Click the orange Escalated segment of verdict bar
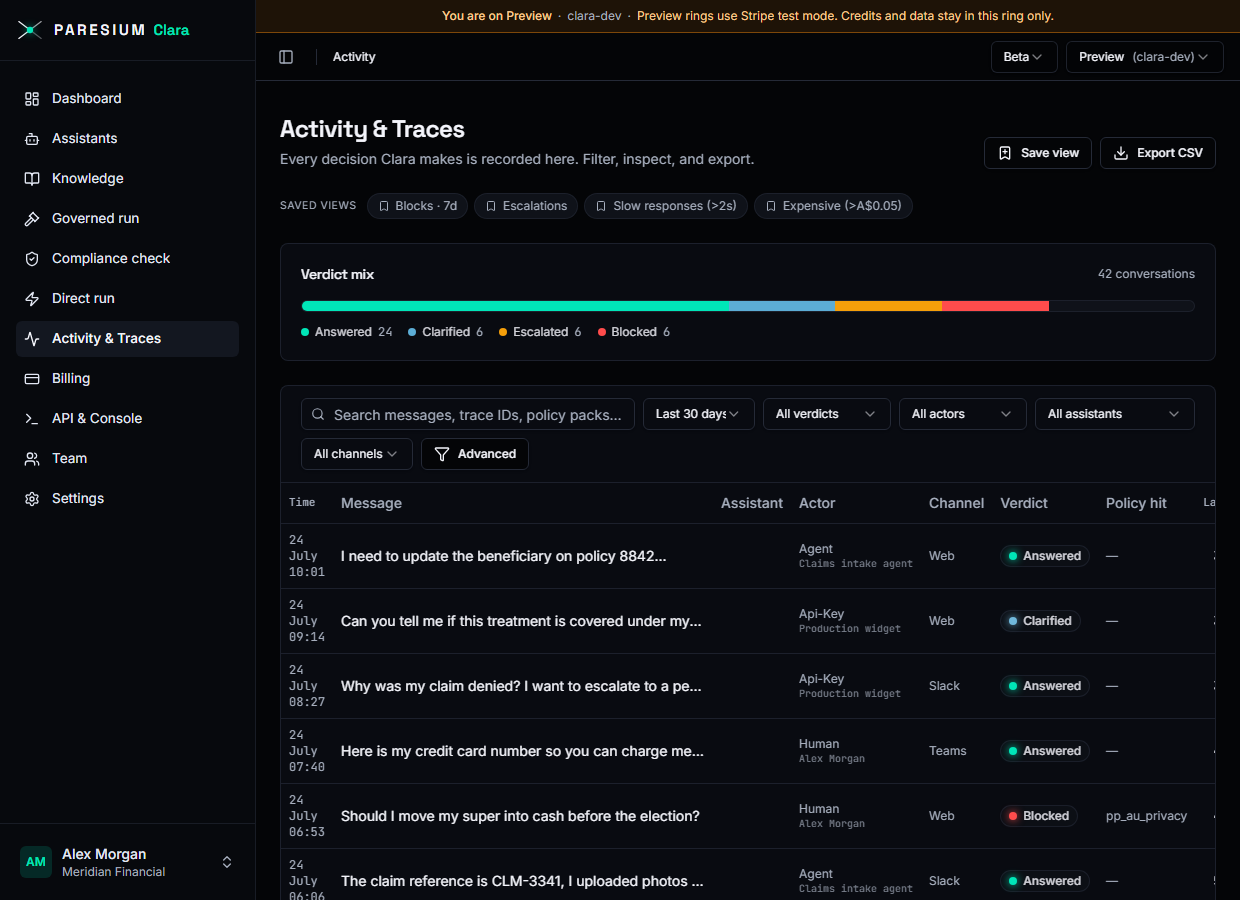 (x=888, y=306)
